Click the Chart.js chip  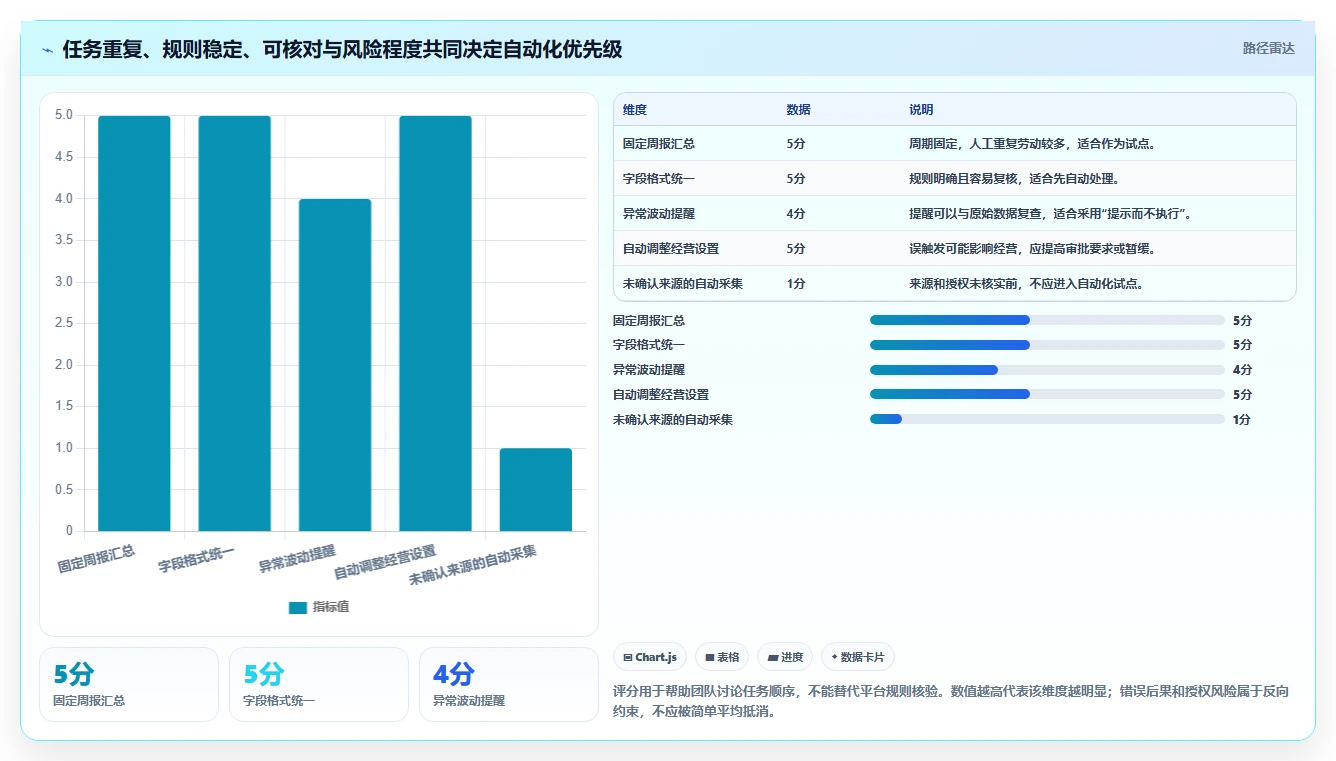coord(649,657)
